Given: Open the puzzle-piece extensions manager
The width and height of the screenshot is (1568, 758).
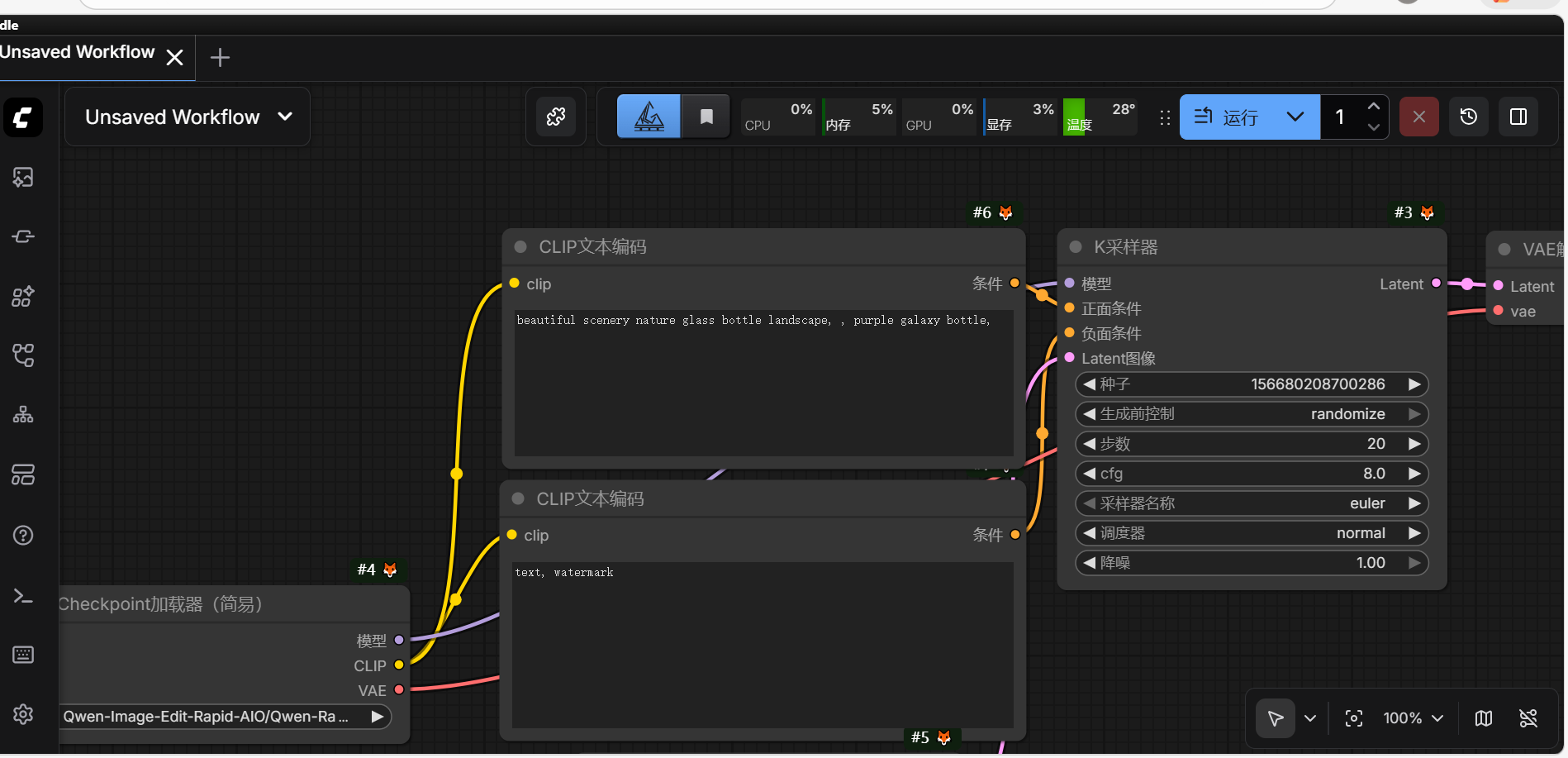Looking at the screenshot, I should 556,117.
